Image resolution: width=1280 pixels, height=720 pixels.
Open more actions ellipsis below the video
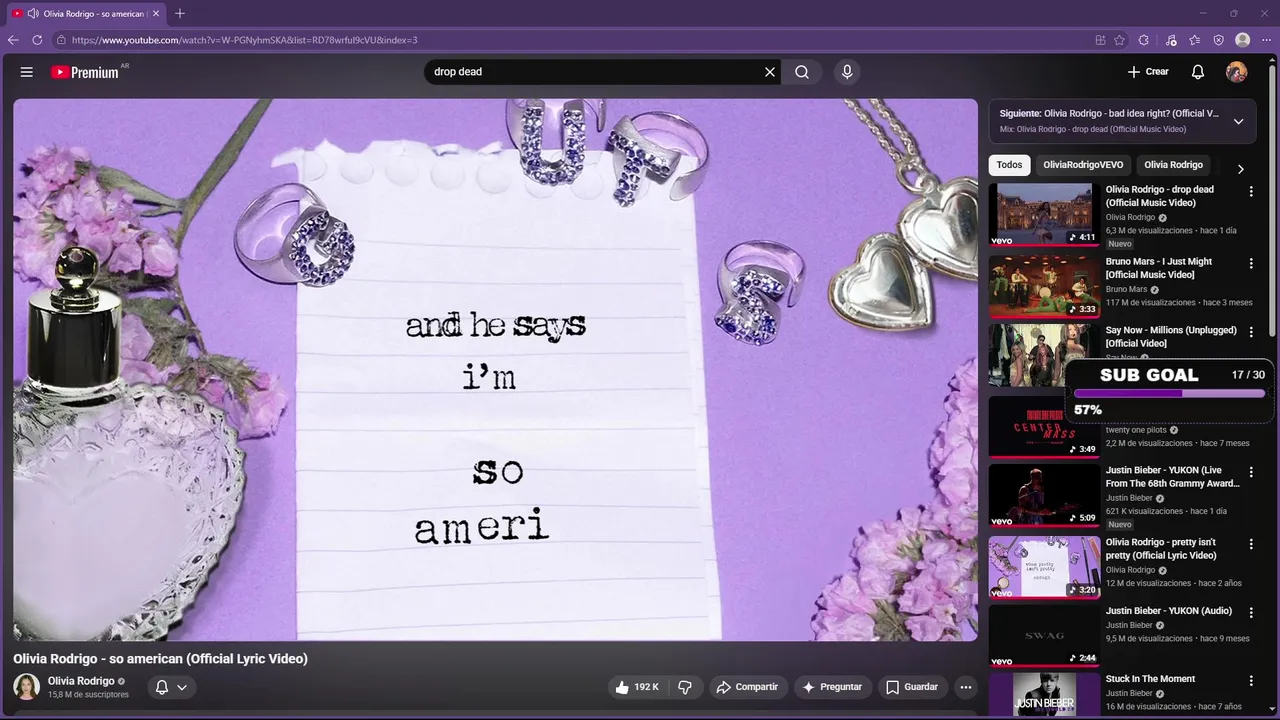pos(965,687)
